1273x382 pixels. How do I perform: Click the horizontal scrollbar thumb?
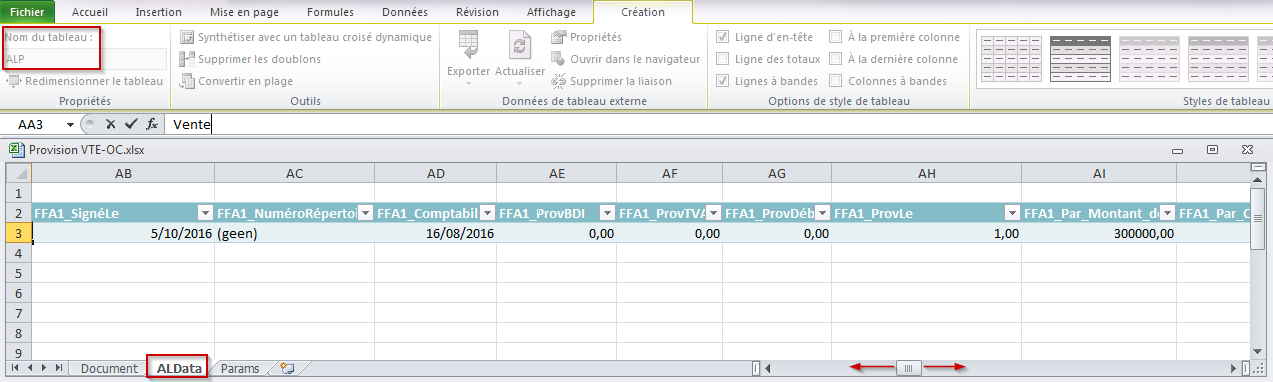(x=908, y=368)
